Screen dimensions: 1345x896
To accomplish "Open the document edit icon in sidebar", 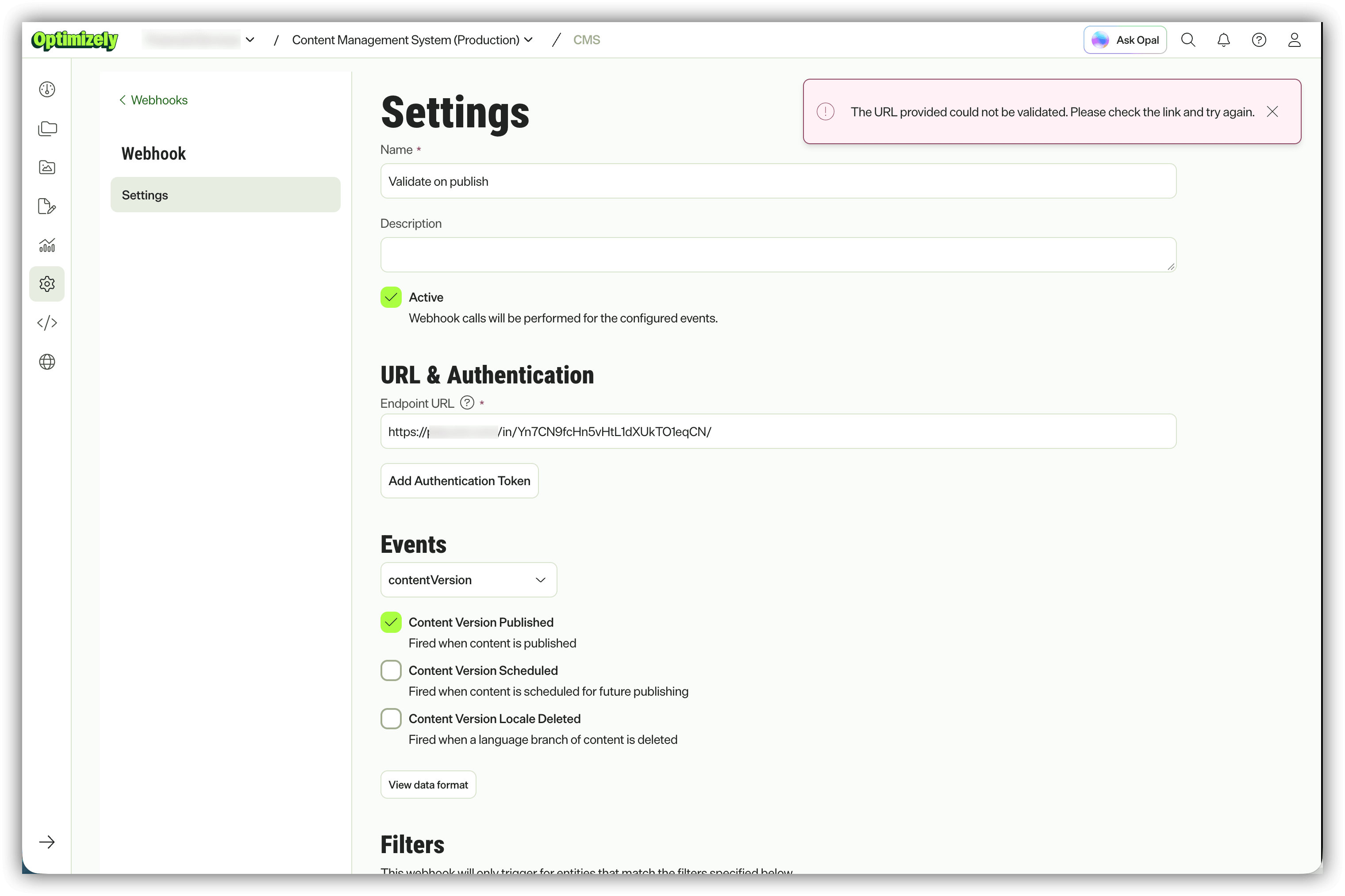I will (47, 206).
